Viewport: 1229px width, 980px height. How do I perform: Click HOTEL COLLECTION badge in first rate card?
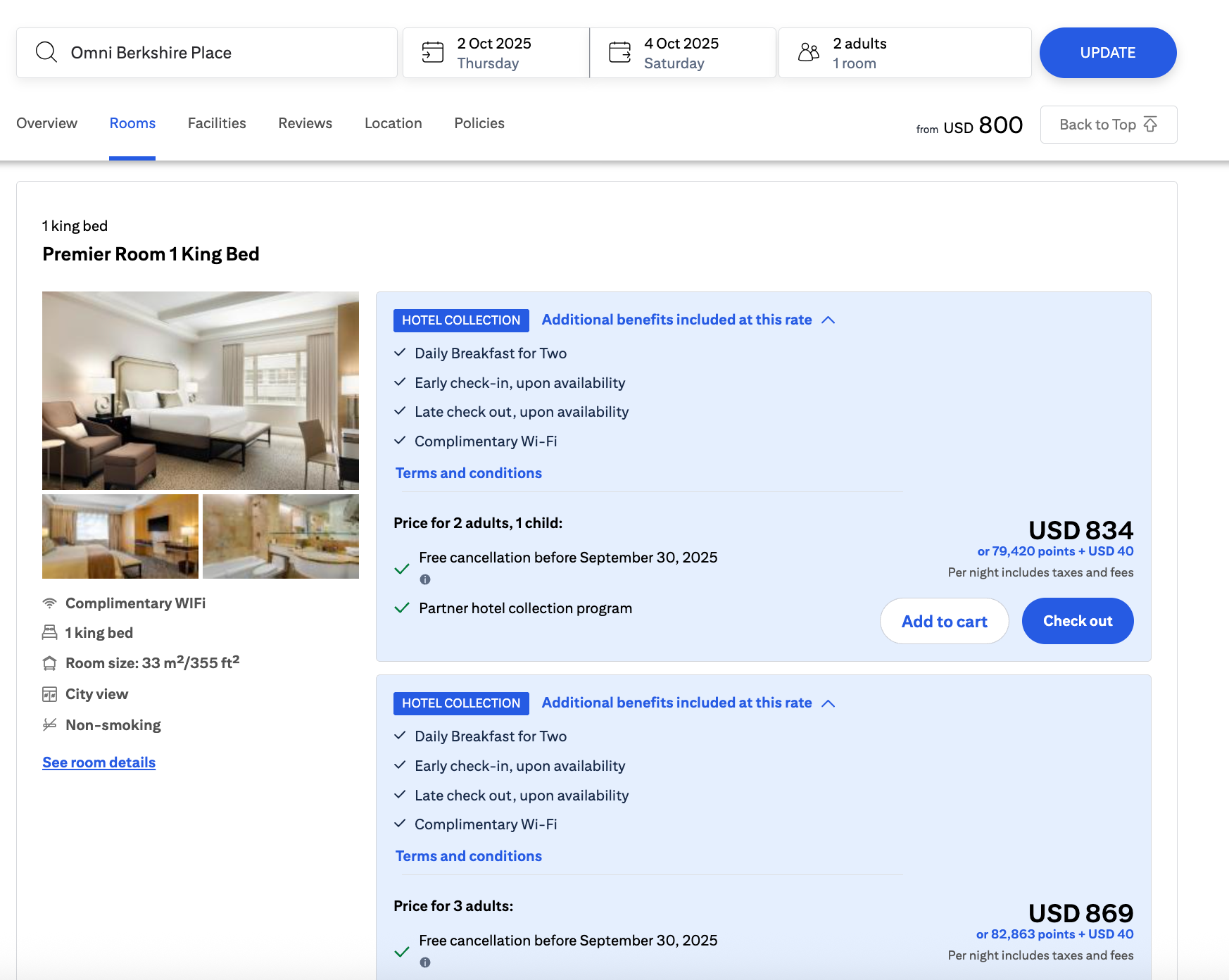[x=461, y=320]
